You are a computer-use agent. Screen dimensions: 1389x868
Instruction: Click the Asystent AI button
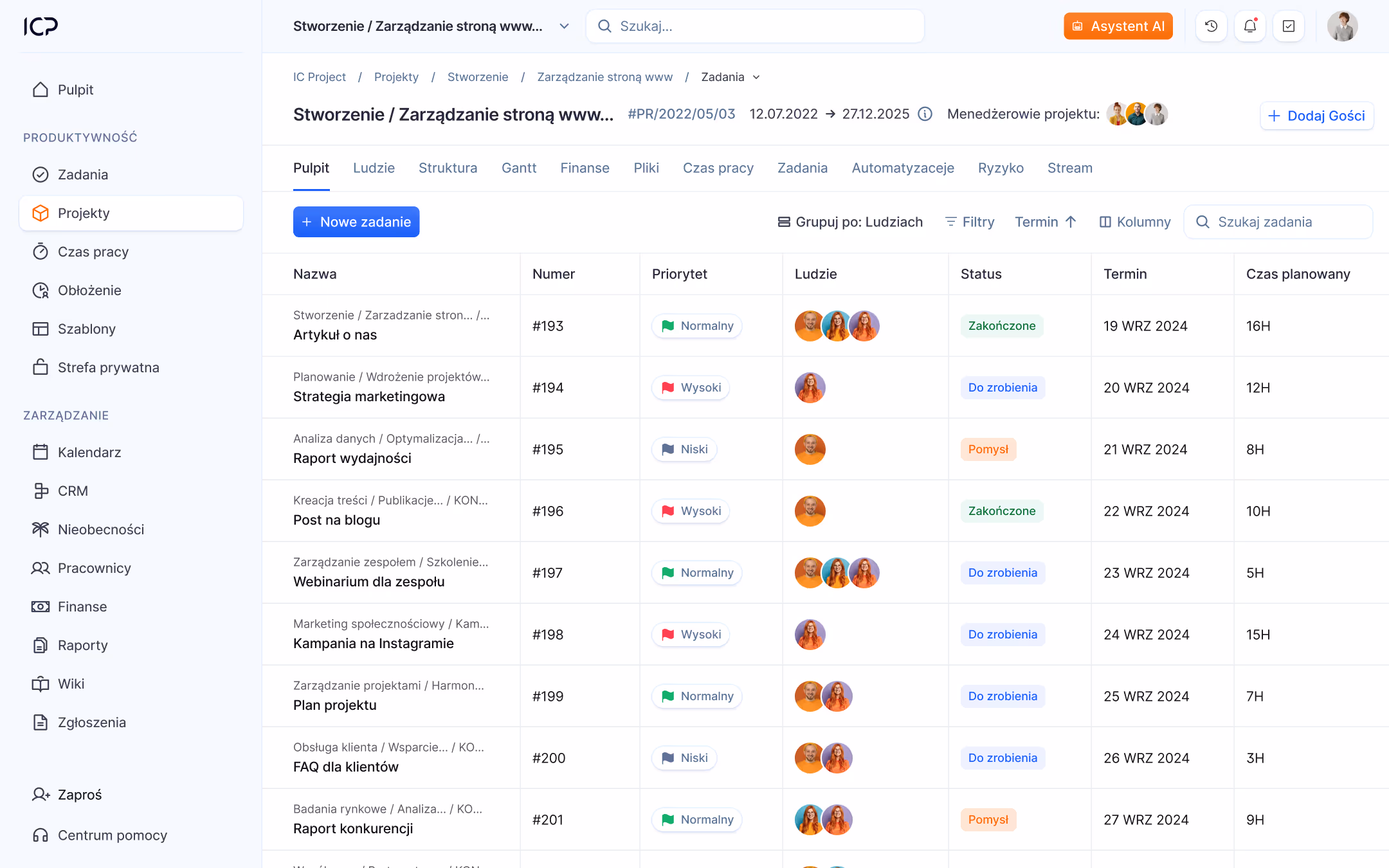pos(1118,26)
